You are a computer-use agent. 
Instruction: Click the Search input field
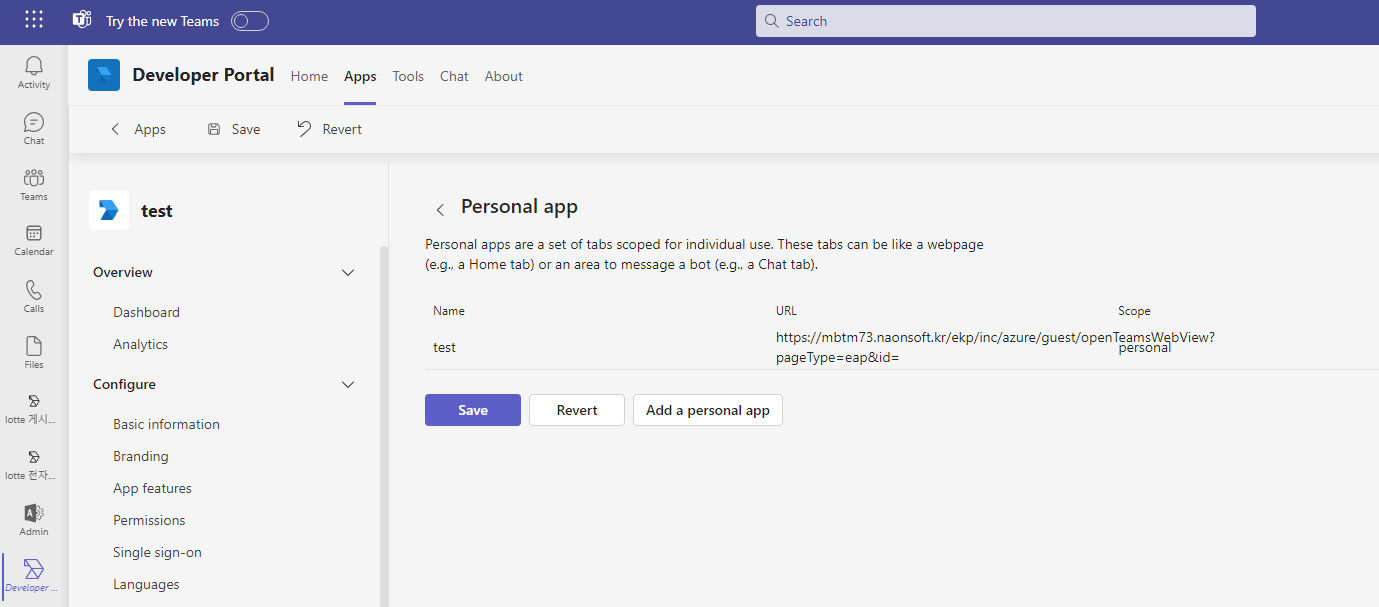pos(1005,21)
